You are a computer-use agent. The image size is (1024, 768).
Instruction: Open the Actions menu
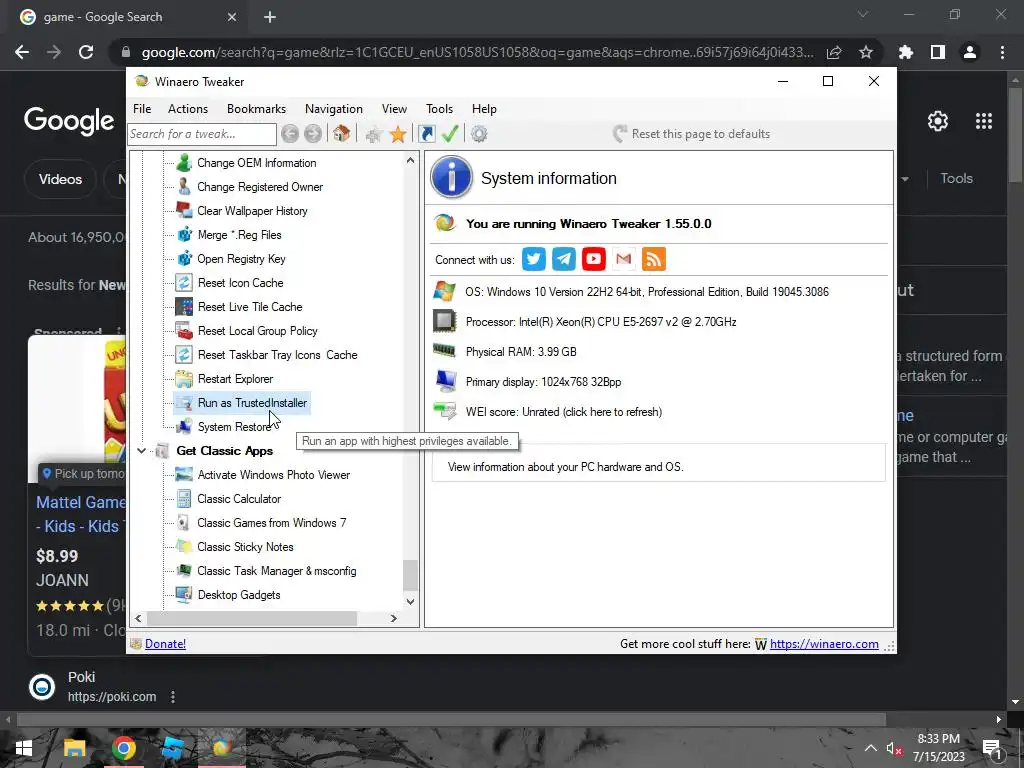(188, 109)
